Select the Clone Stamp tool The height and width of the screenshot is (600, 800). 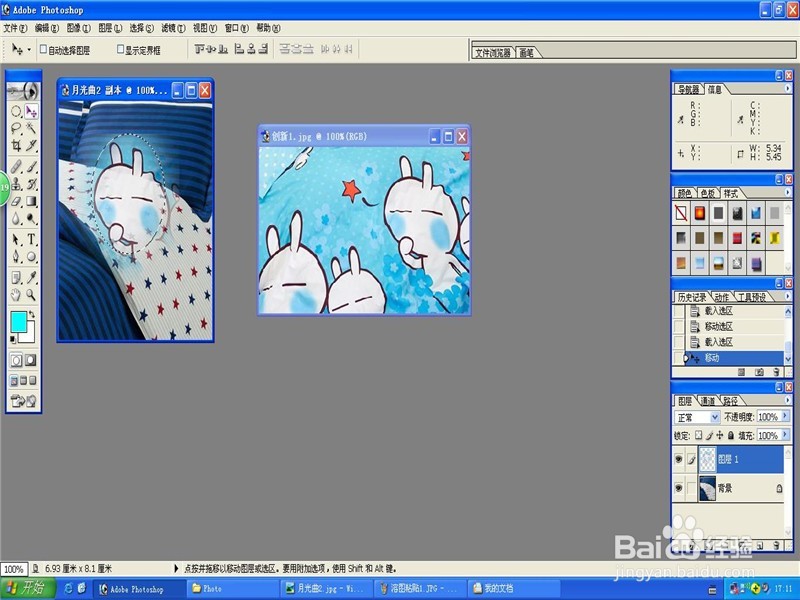click(x=16, y=184)
